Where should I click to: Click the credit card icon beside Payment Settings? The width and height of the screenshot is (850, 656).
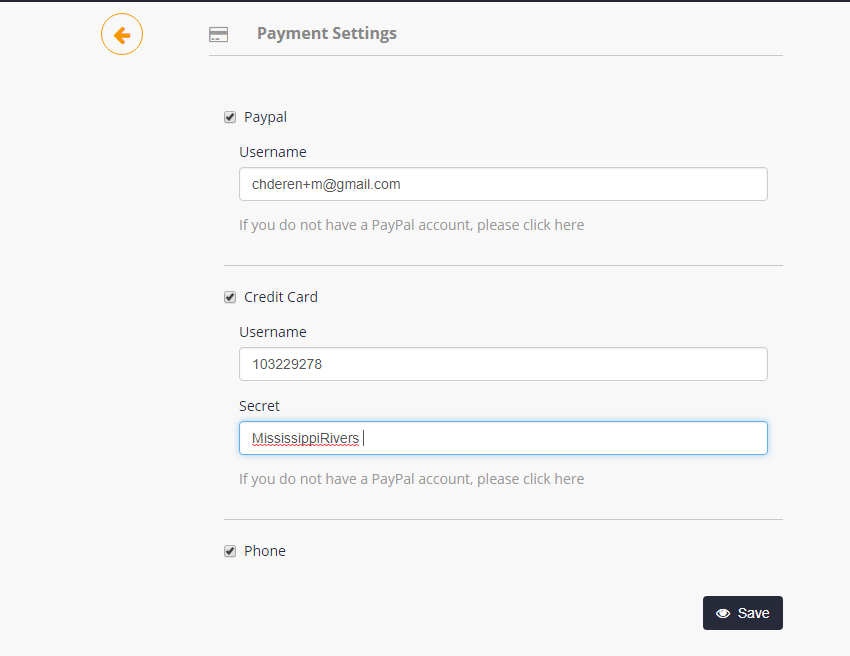218,35
